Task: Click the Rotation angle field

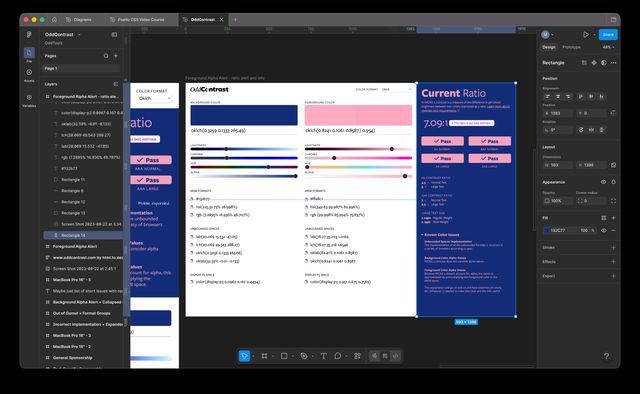Action: coord(558,130)
